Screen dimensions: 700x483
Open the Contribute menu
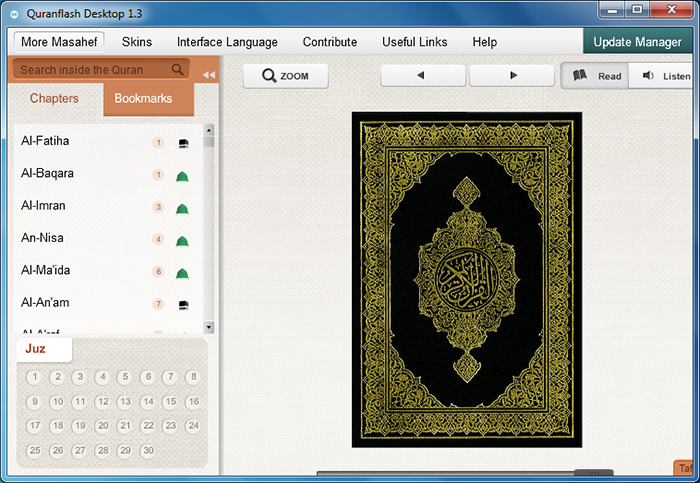330,42
